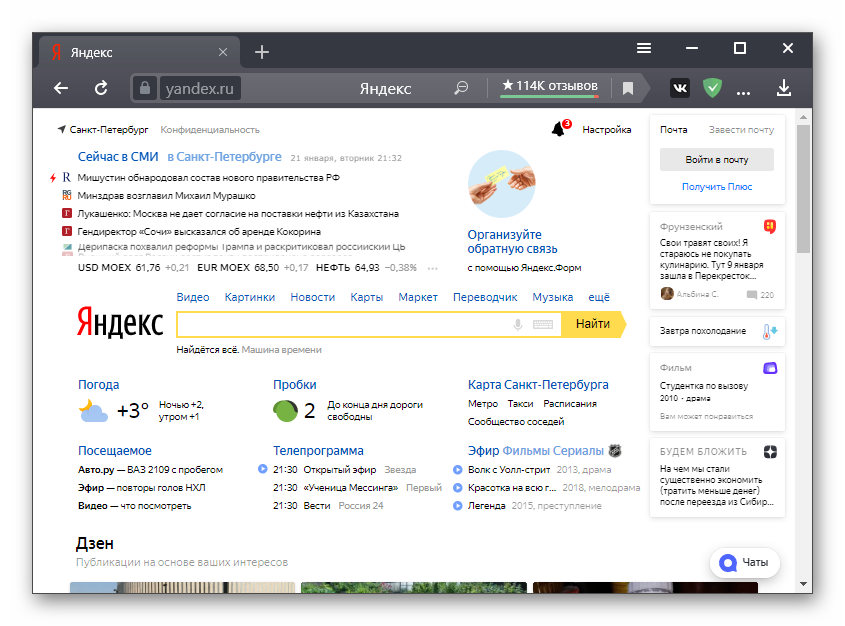
Task: Switch to the 'Картинки' search tab
Action: tap(249, 297)
